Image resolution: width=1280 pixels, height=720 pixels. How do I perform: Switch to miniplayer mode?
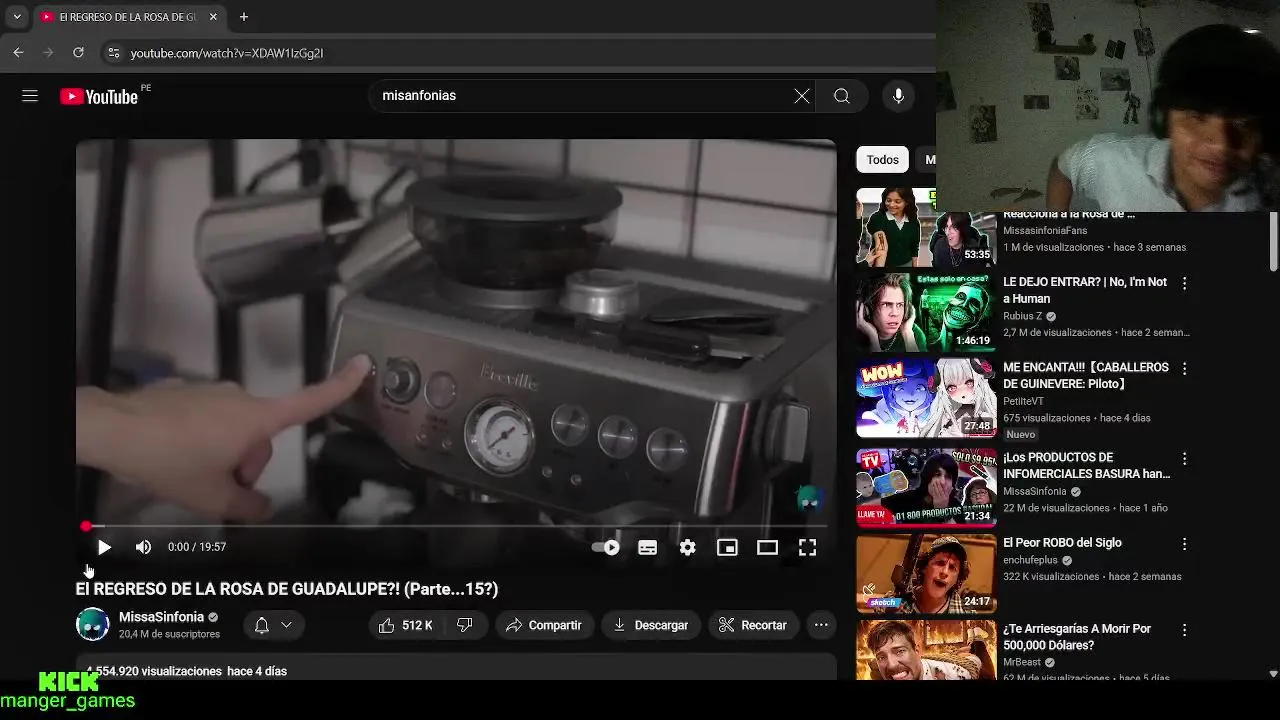click(727, 547)
